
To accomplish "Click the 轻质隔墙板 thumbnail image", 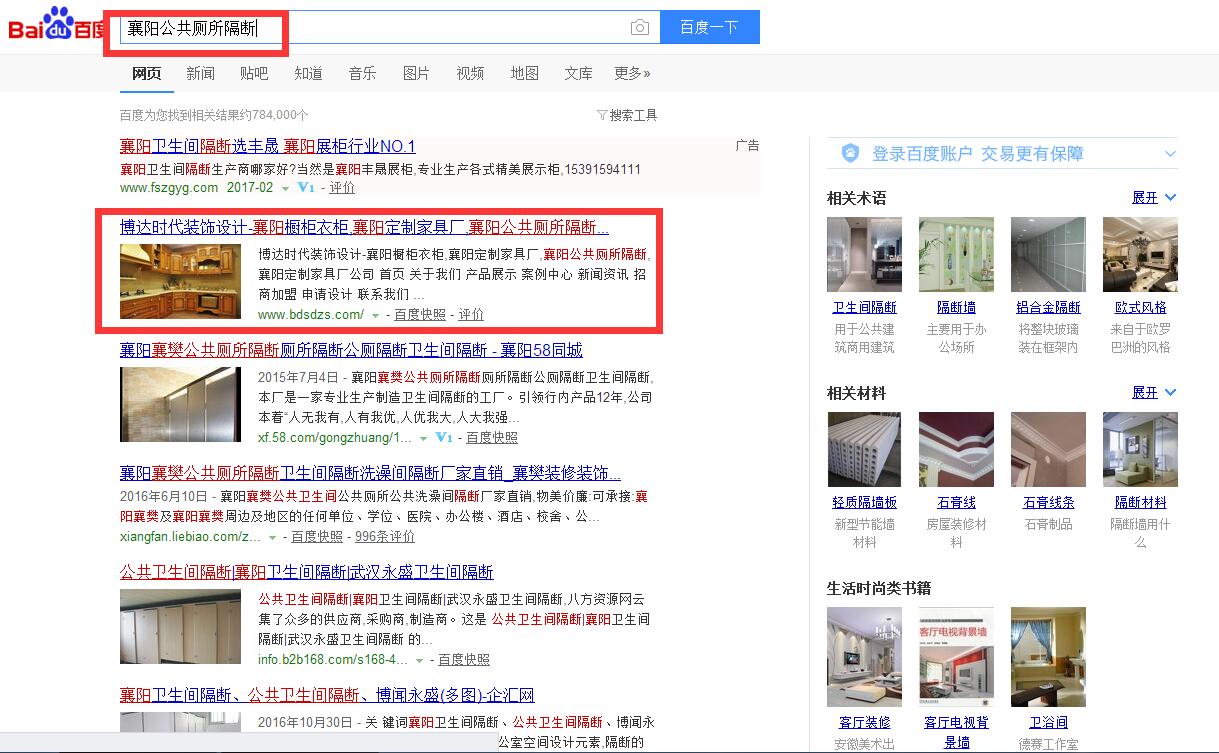I will pyautogui.click(x=864, y=450).
